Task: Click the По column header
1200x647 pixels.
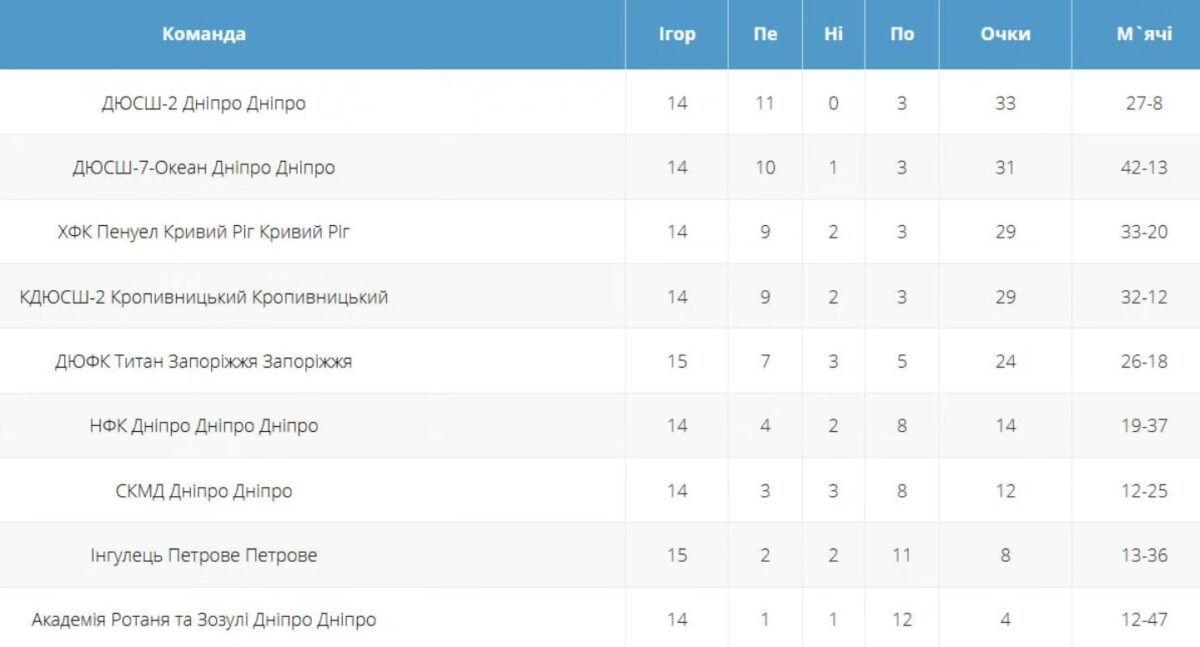Action: point(902,34)
